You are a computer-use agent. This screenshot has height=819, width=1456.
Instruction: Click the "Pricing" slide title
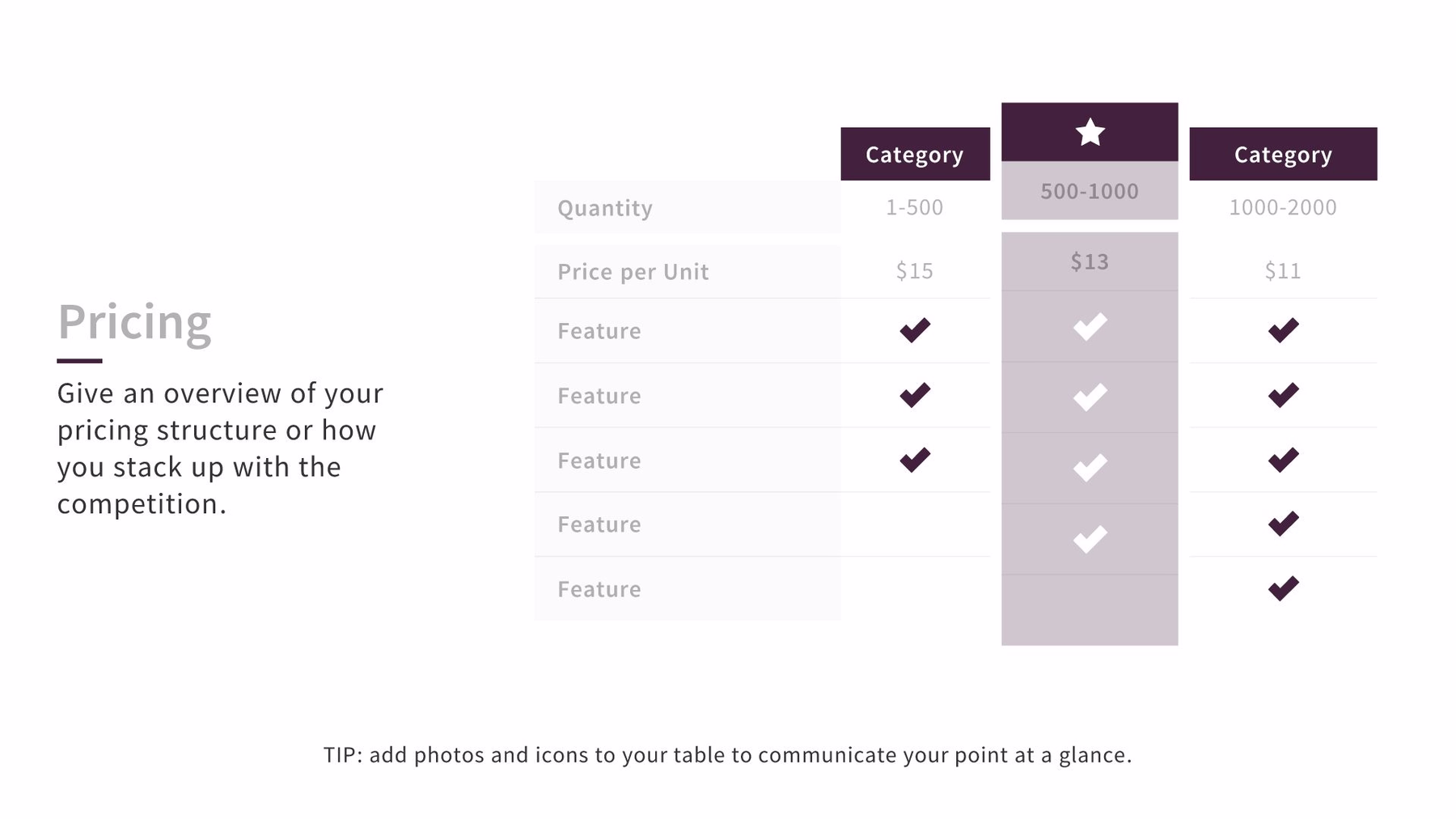pos(134,322)
